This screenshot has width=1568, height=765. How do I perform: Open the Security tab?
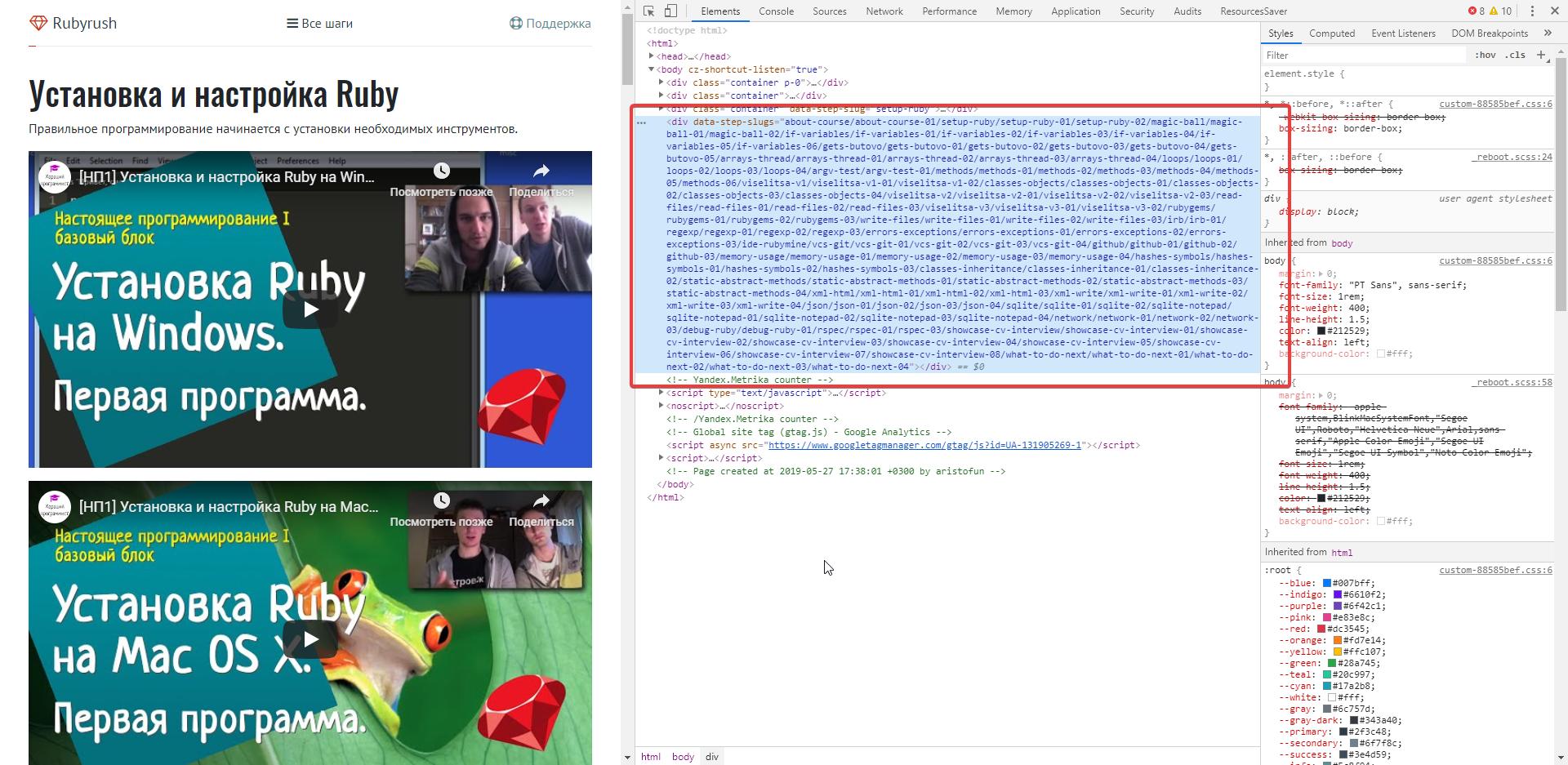pyautogui.click(x=1137, y=11)
